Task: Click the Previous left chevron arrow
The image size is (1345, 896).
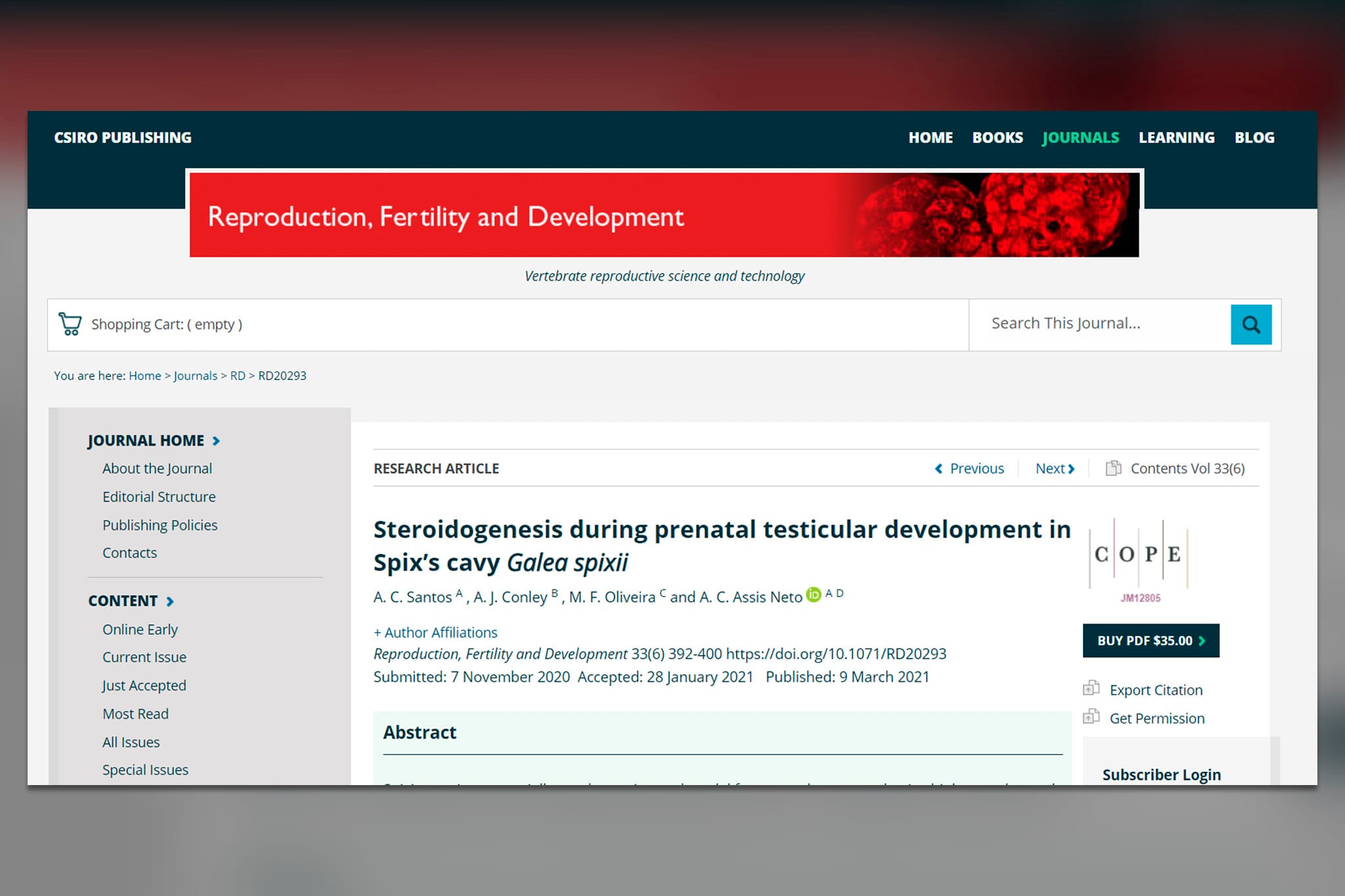Action: 938,469
